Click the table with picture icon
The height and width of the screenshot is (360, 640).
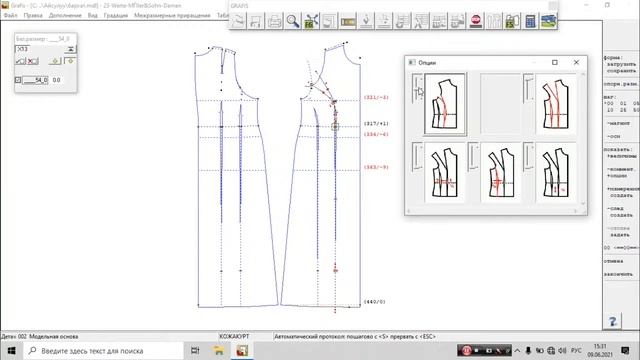[457, 21]
